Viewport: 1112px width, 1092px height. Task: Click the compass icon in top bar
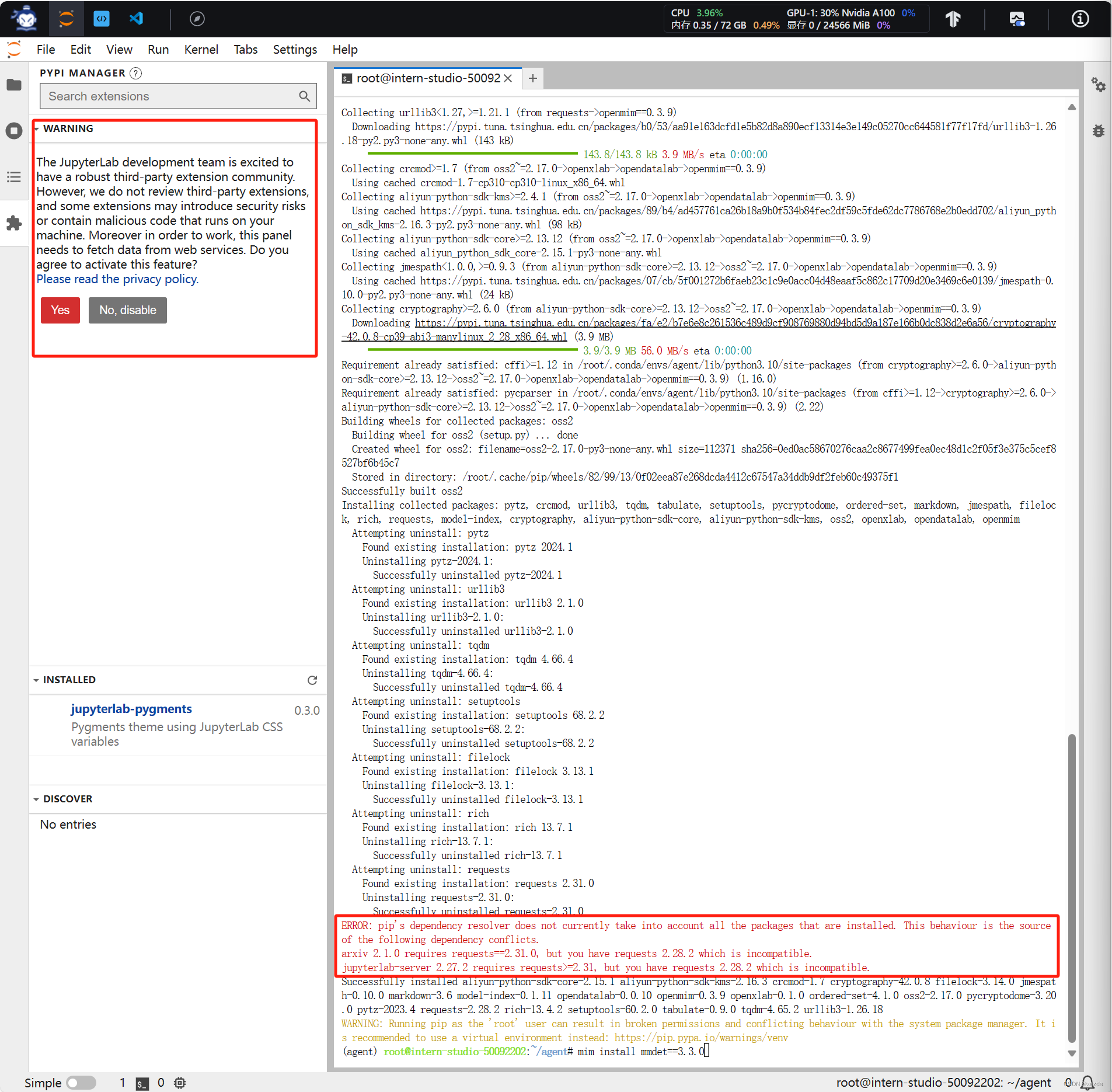tap(197, 19)
